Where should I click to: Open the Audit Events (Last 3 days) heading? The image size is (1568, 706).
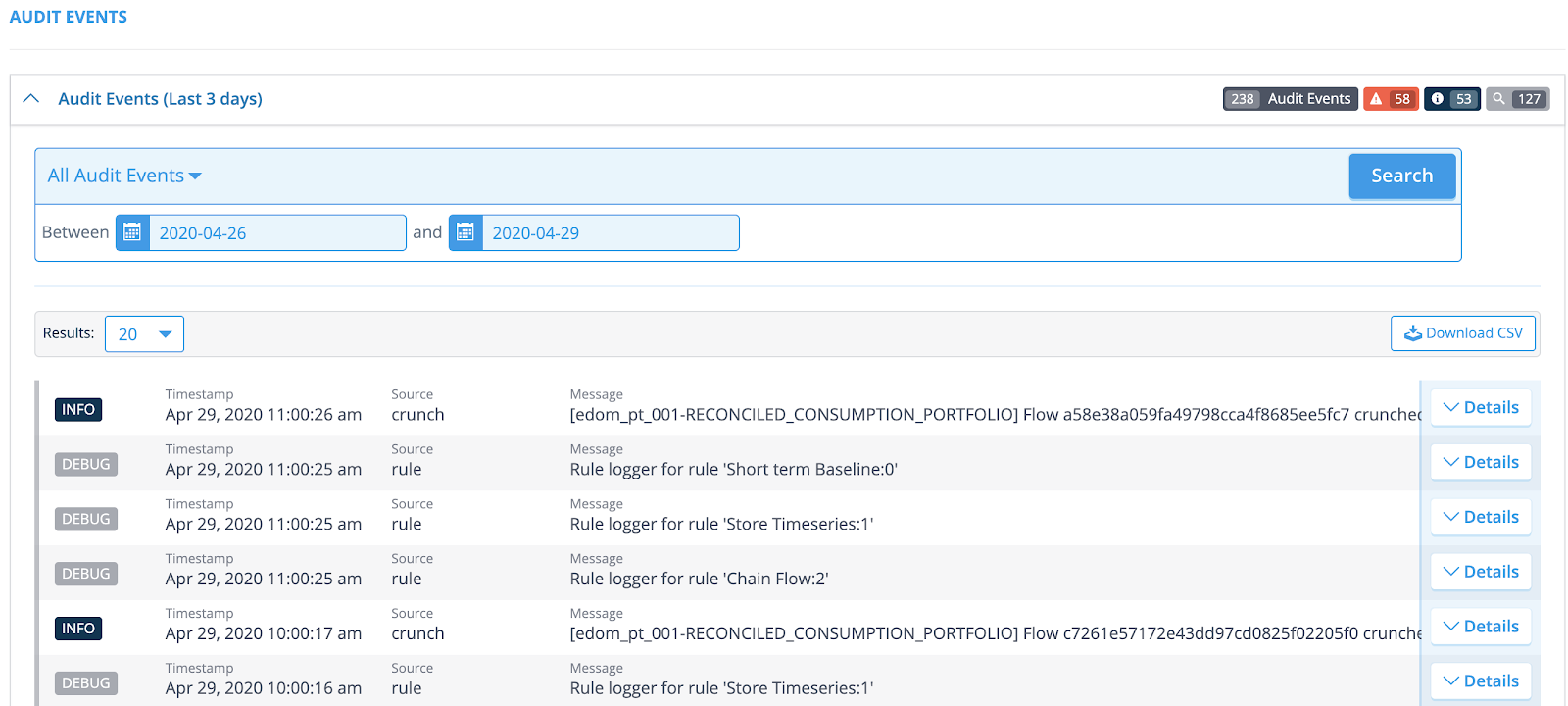pyautogui.click(x=160, y=99)
